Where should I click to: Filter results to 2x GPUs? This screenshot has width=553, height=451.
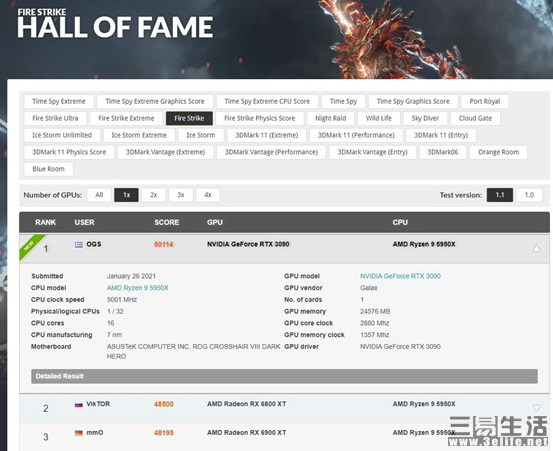(153, 195)
